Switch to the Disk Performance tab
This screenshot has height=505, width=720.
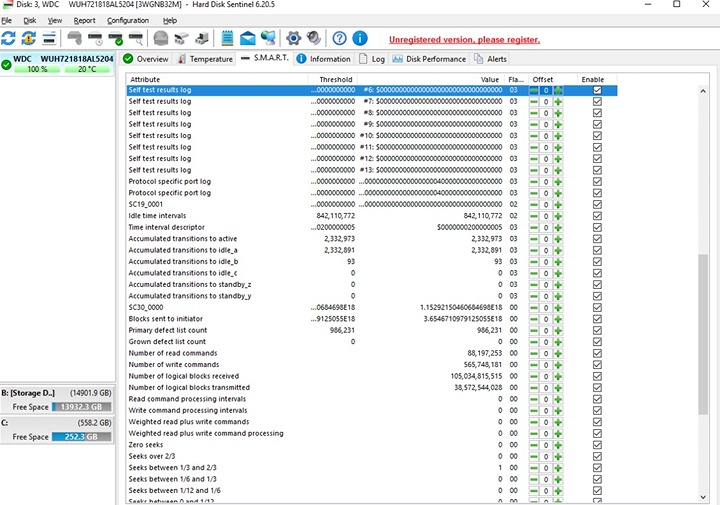(x=429, y=59)
